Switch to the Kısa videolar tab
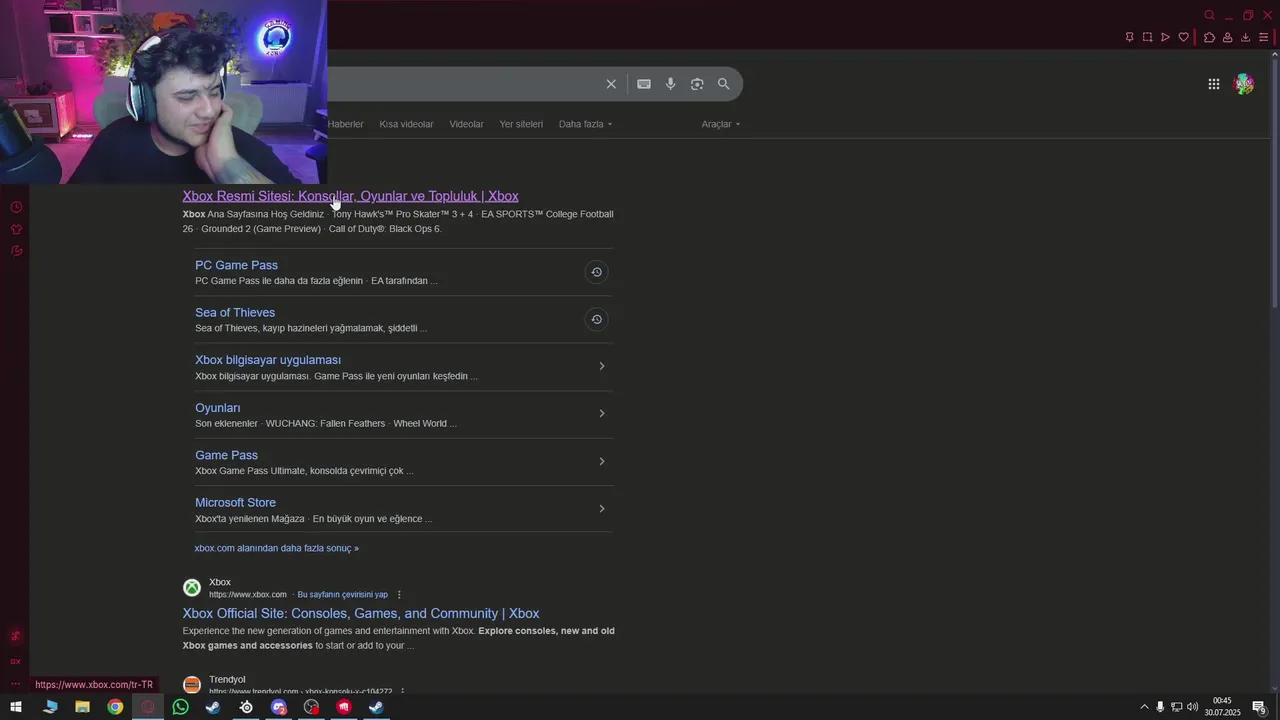Viewport: 1280px width, 720px height. (406, 124)
